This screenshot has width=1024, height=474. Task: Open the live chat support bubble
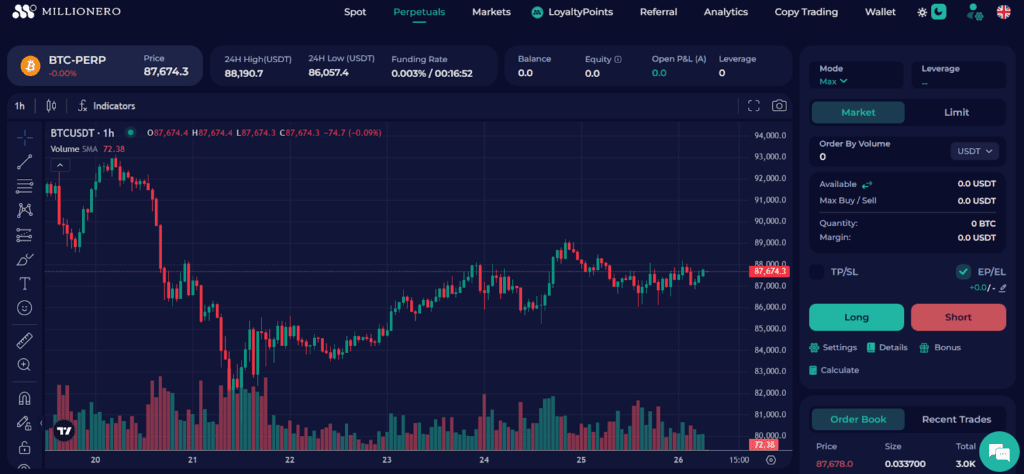point(998,451)
